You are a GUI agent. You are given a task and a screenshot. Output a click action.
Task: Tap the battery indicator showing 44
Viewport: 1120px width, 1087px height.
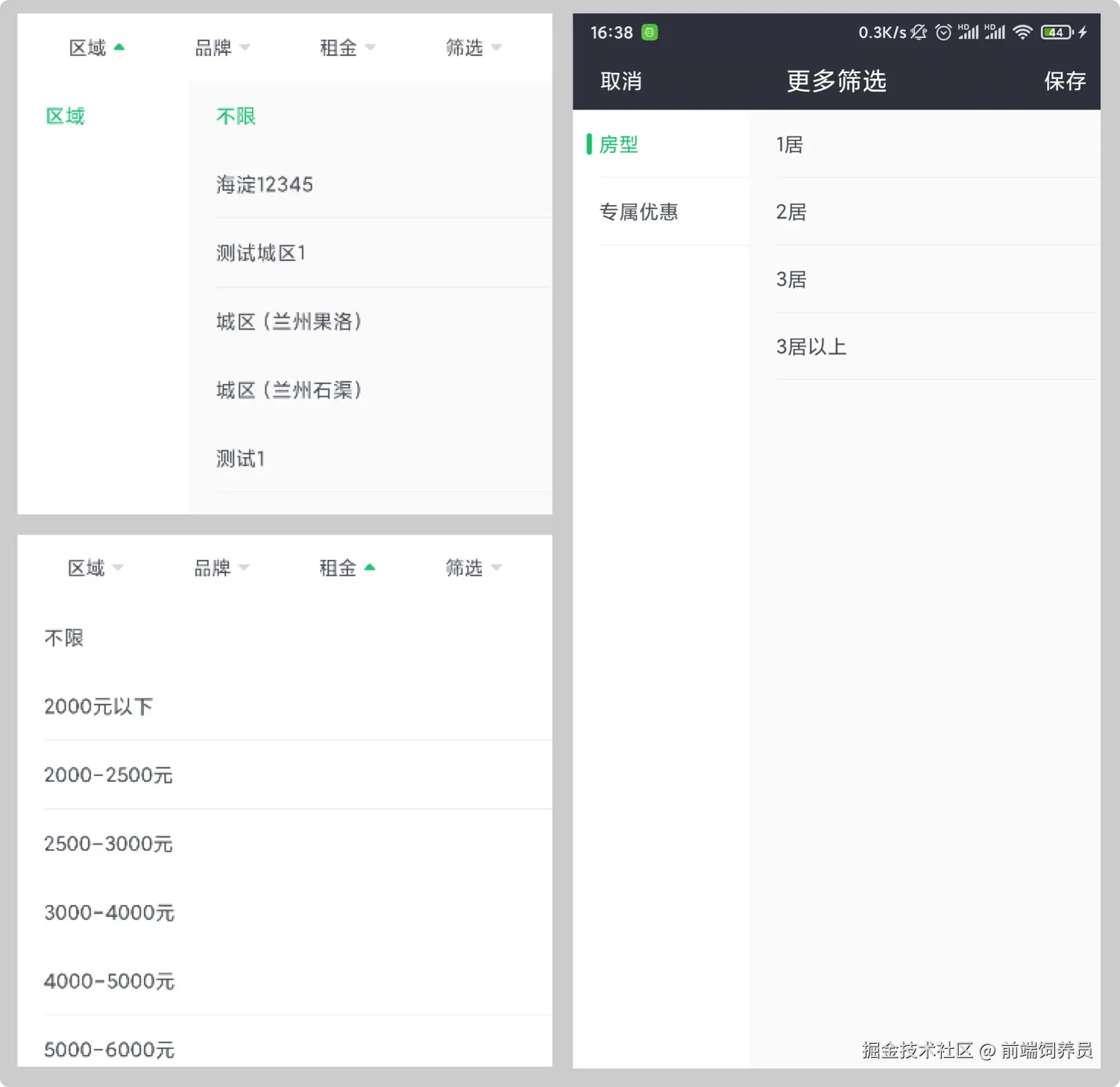pyautogui.click(x=1057, y=32)
